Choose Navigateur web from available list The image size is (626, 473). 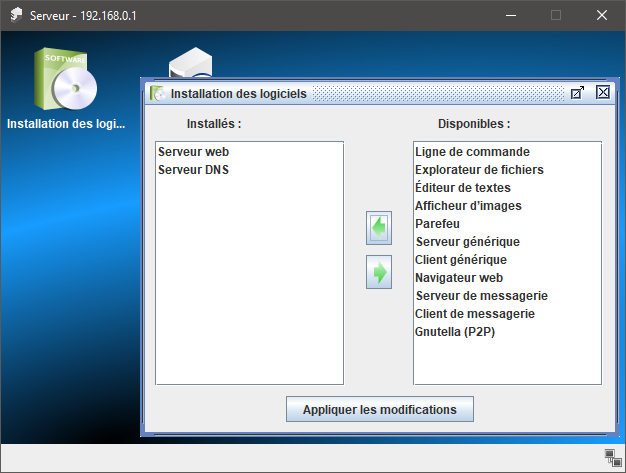tap(459, 278)
